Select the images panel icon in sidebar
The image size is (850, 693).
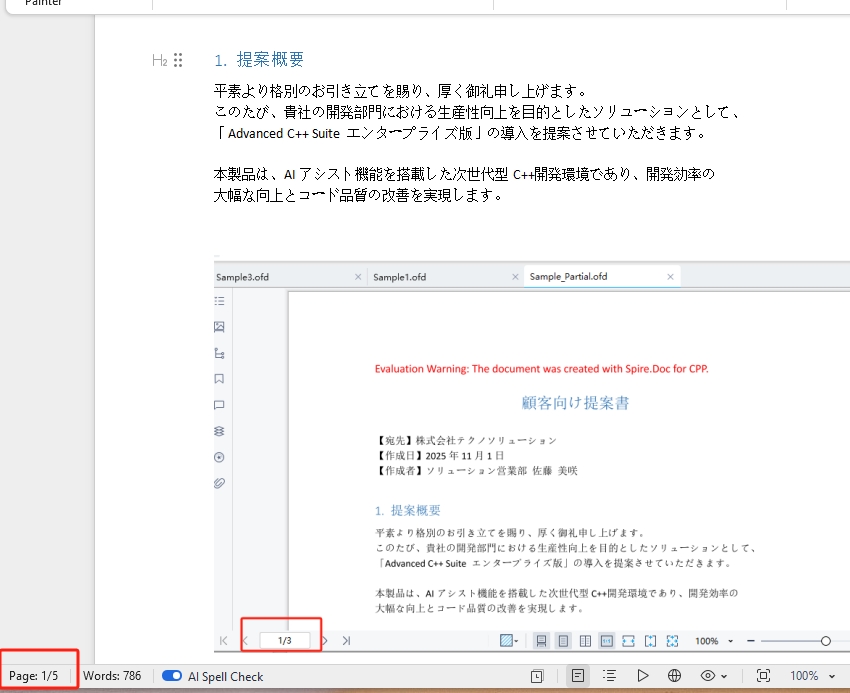click(219, 326)
